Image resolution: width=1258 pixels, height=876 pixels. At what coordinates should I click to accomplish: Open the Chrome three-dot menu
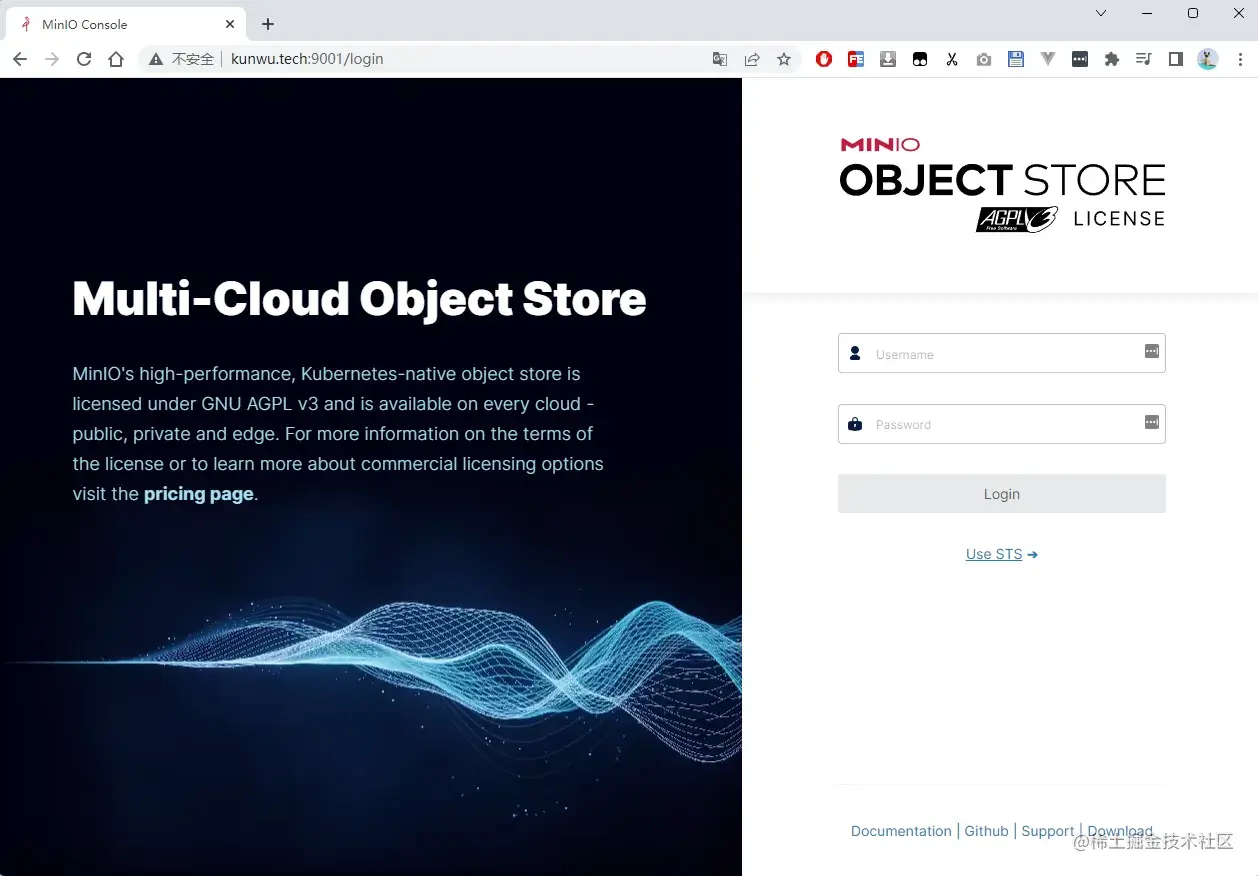coord(1240,59)
